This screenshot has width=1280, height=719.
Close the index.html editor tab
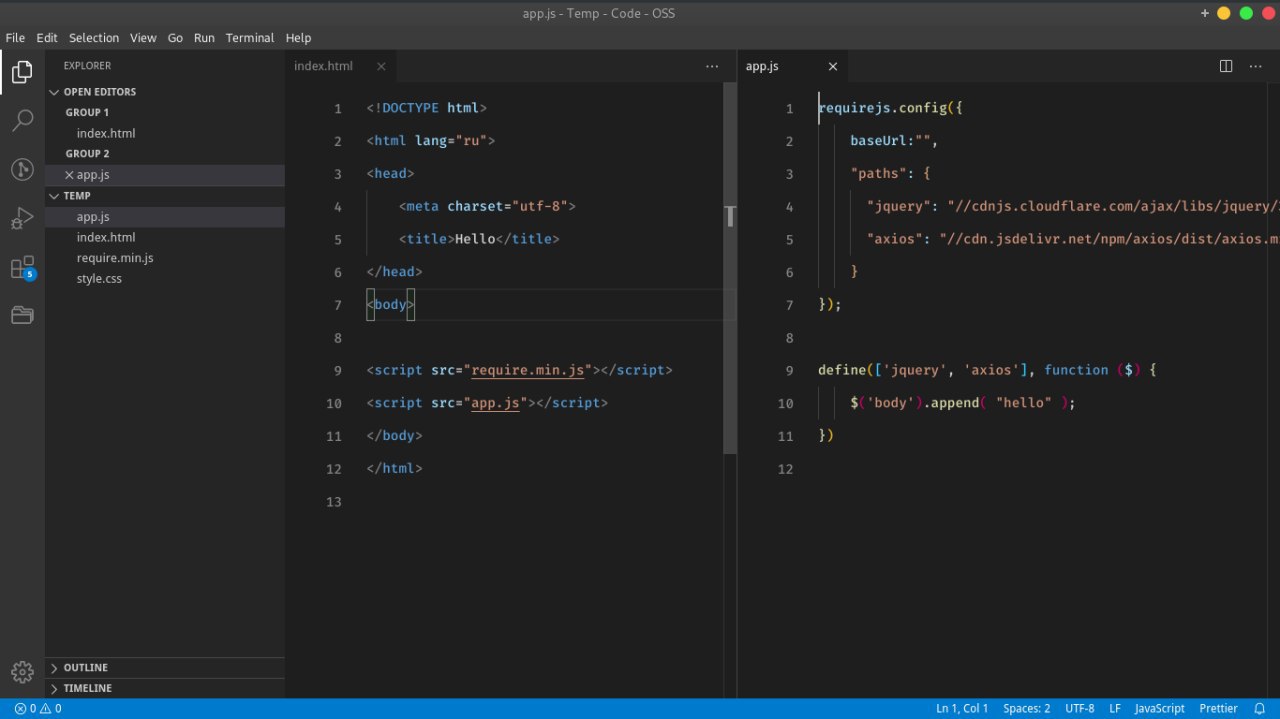pyautogui.click(x=381, y=66)
